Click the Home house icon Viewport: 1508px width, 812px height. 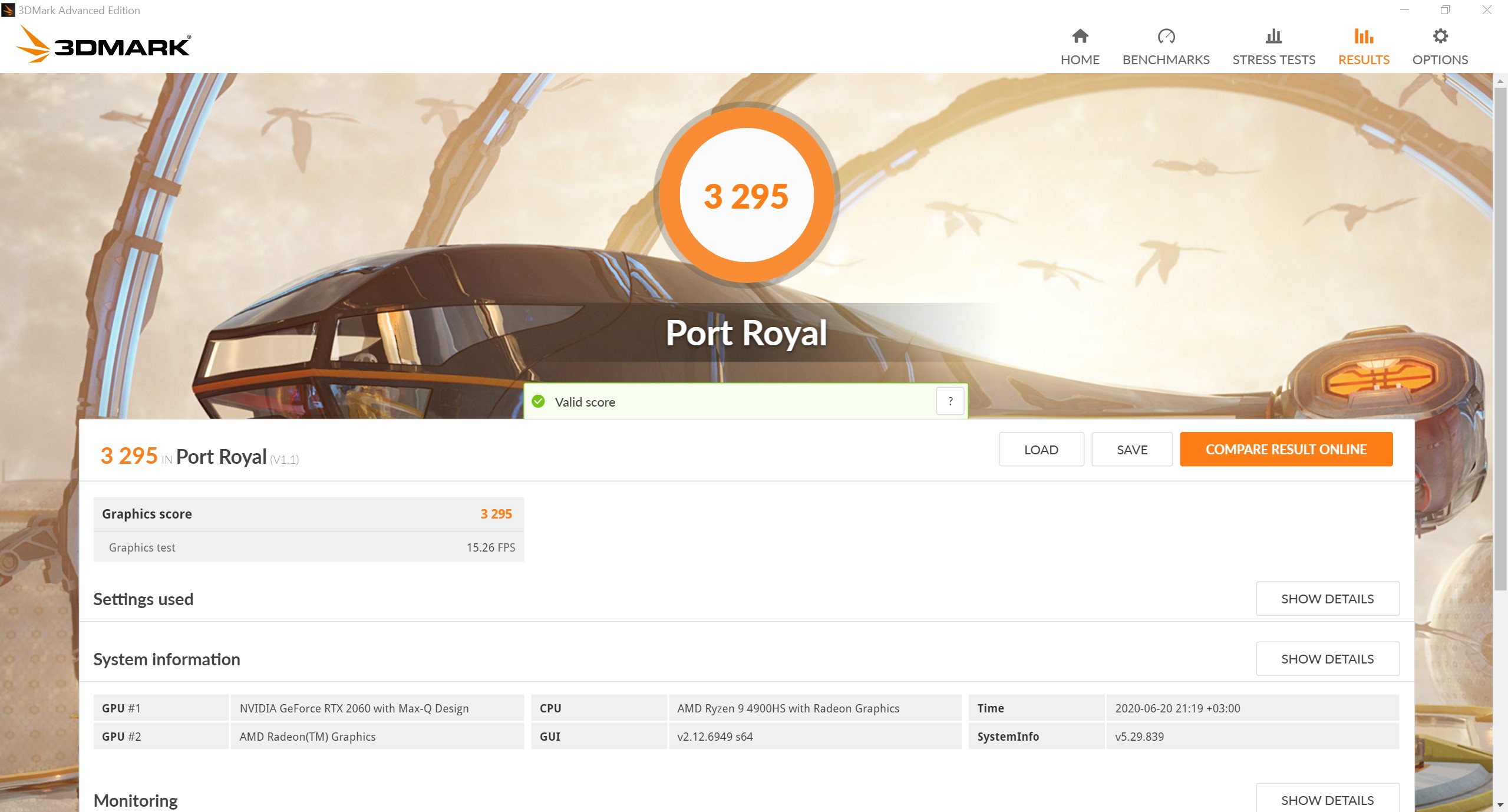pyautogui.click(x=1080, y=37)
